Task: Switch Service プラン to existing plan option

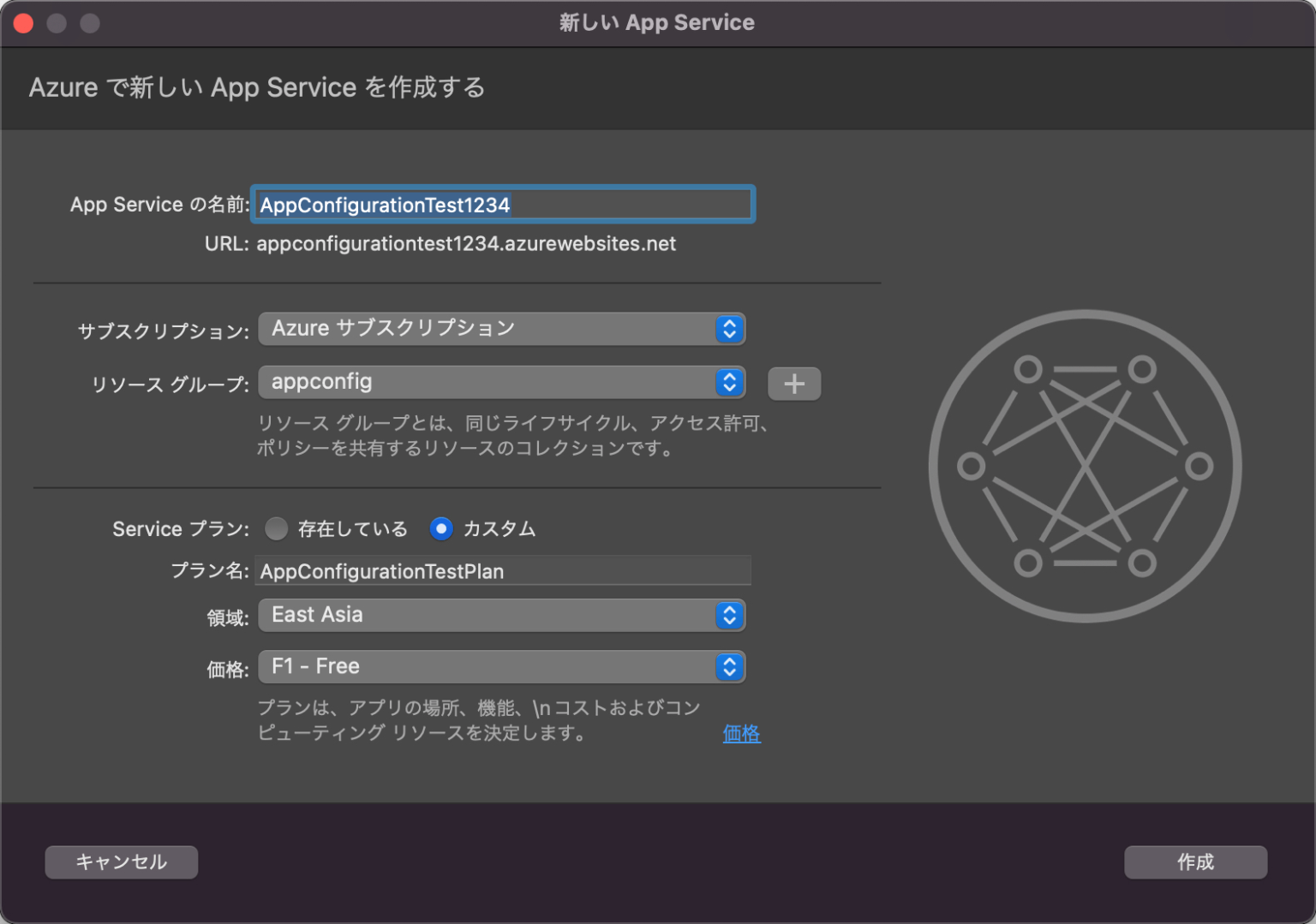Action: point(276,528)
